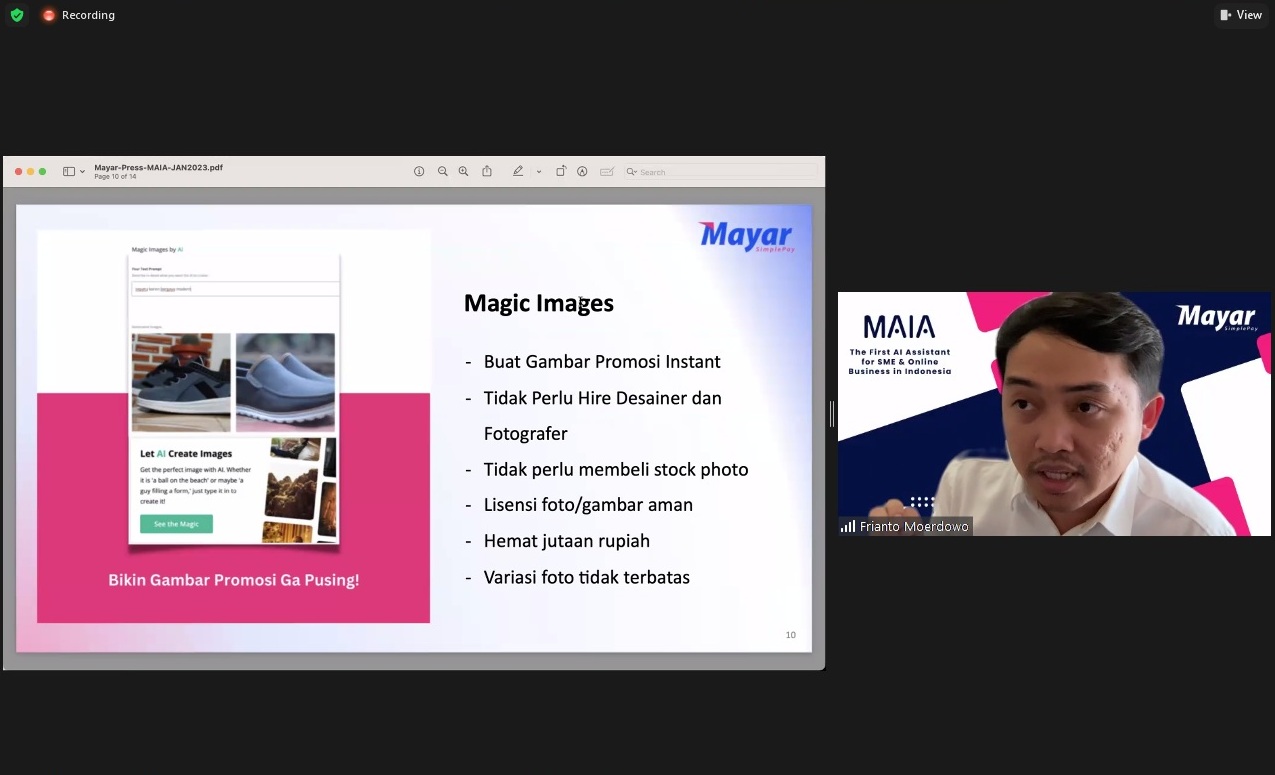1275x775 pixels.
Task: Toggle fullscreen with the green traffic light
Action: tap(42, 171)
